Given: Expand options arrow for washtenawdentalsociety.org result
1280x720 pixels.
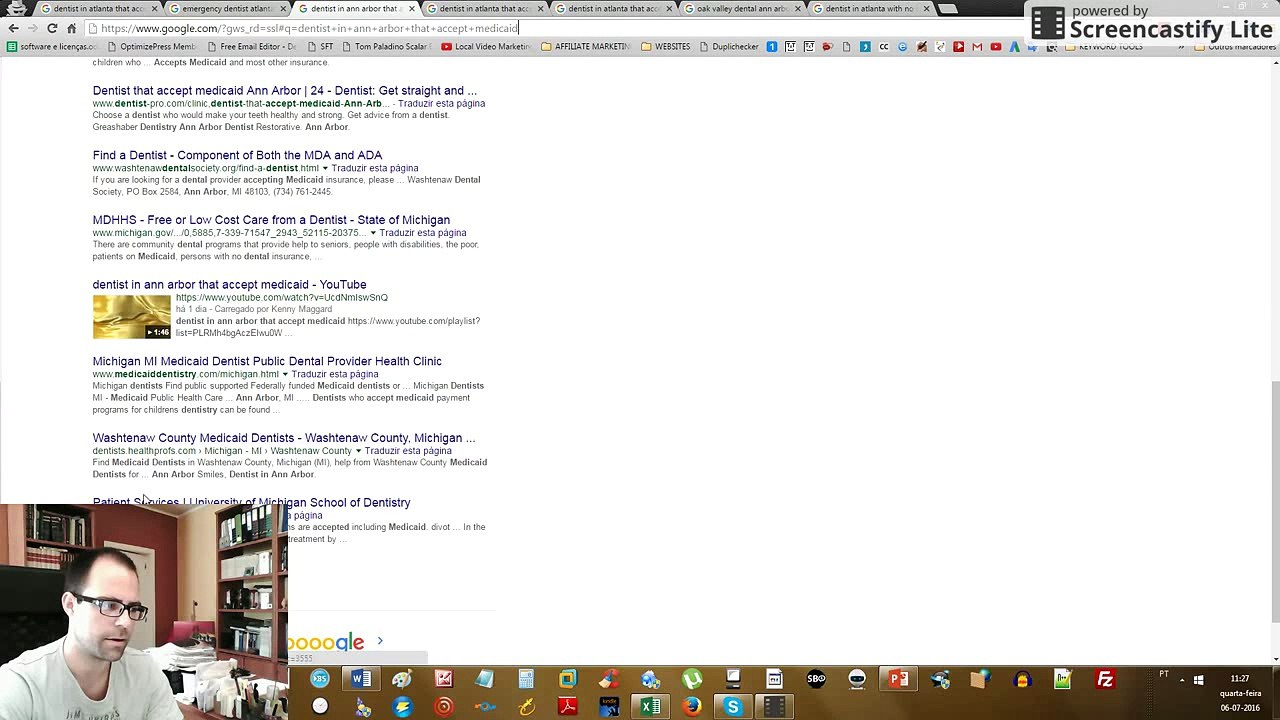Looking at the screenshot, I should point(324,168).
